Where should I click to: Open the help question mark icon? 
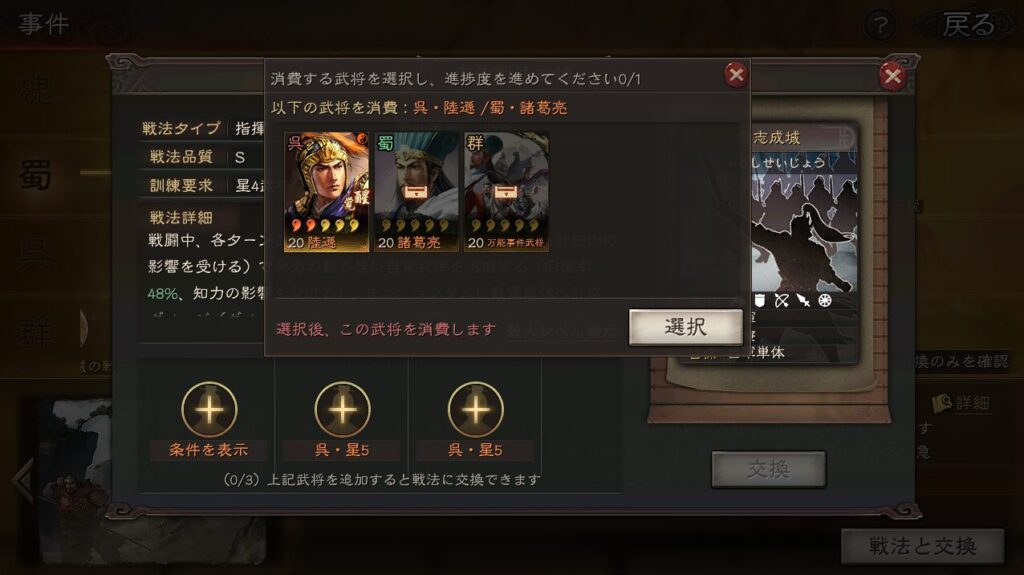(x=880, y=26)
